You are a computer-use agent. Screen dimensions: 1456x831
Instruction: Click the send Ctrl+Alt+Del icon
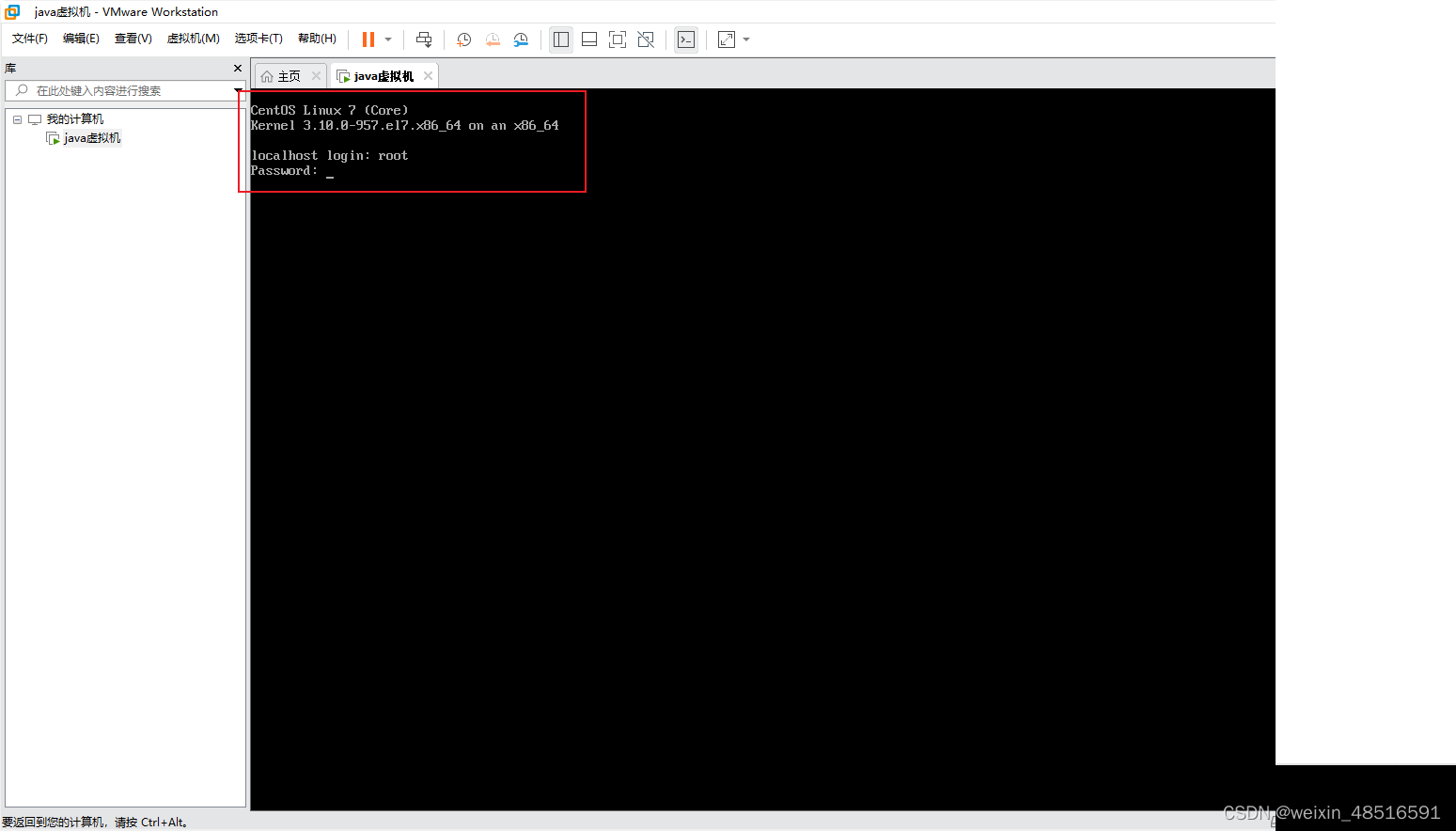[424, 39]
